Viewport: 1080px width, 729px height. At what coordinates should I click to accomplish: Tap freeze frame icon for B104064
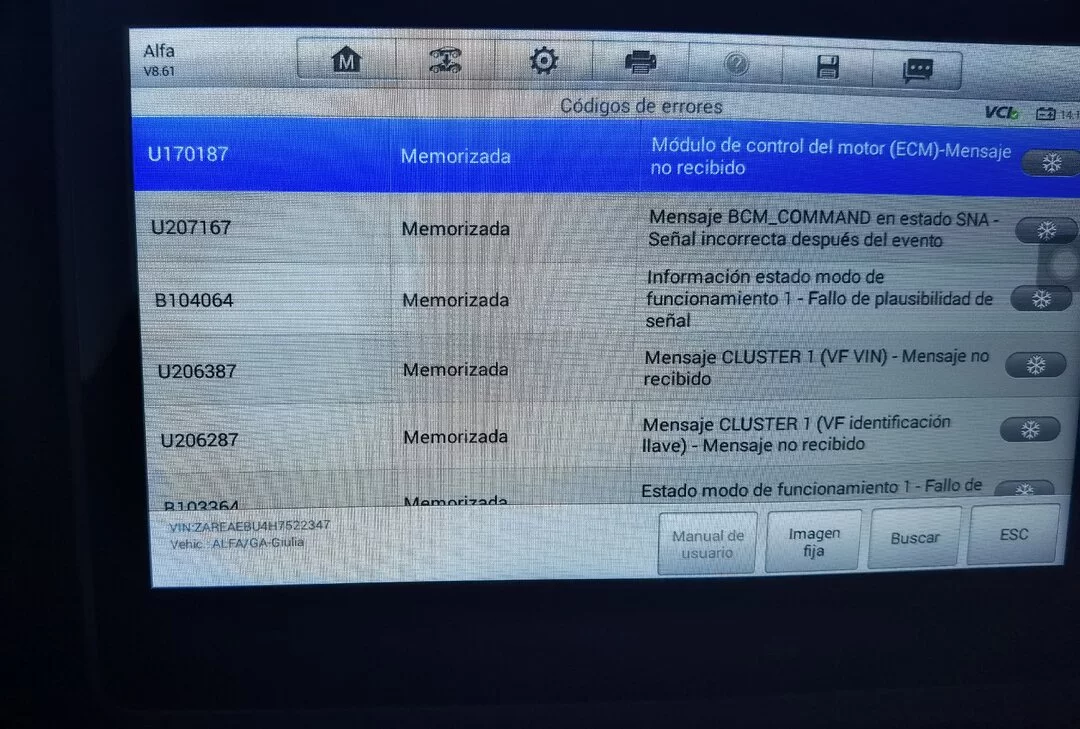[x=1041, y=298]
